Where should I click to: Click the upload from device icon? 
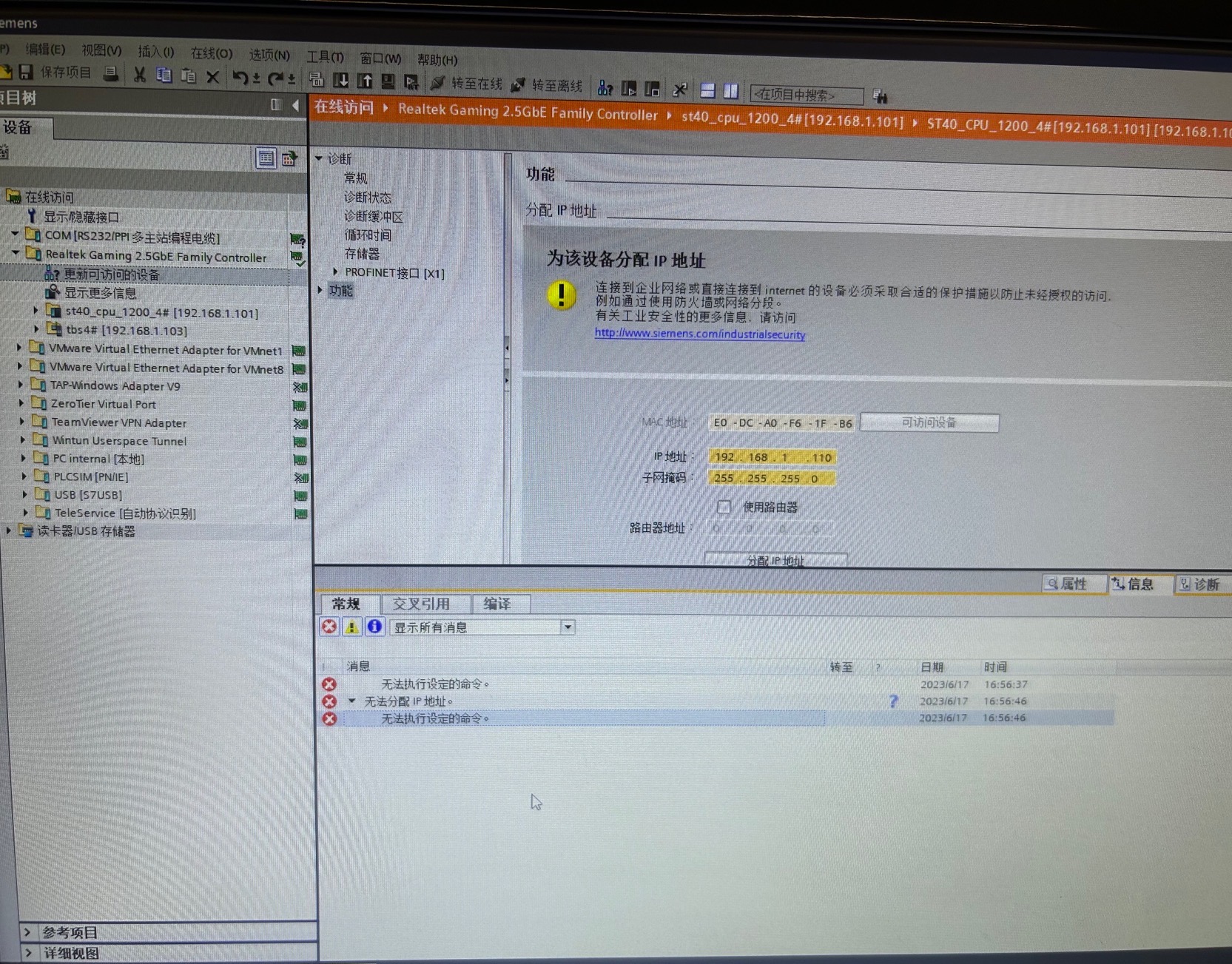(x=365, y=81)
